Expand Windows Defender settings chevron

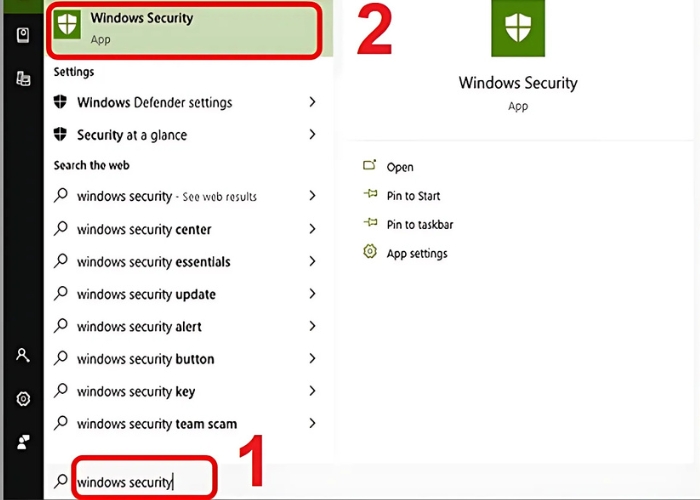313,102
